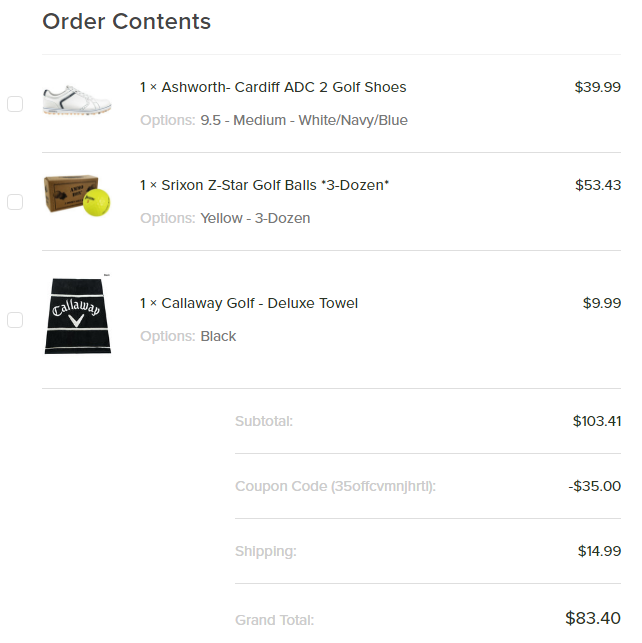Open the yellow golf ball box thumbnail

[x=77, y=196]
